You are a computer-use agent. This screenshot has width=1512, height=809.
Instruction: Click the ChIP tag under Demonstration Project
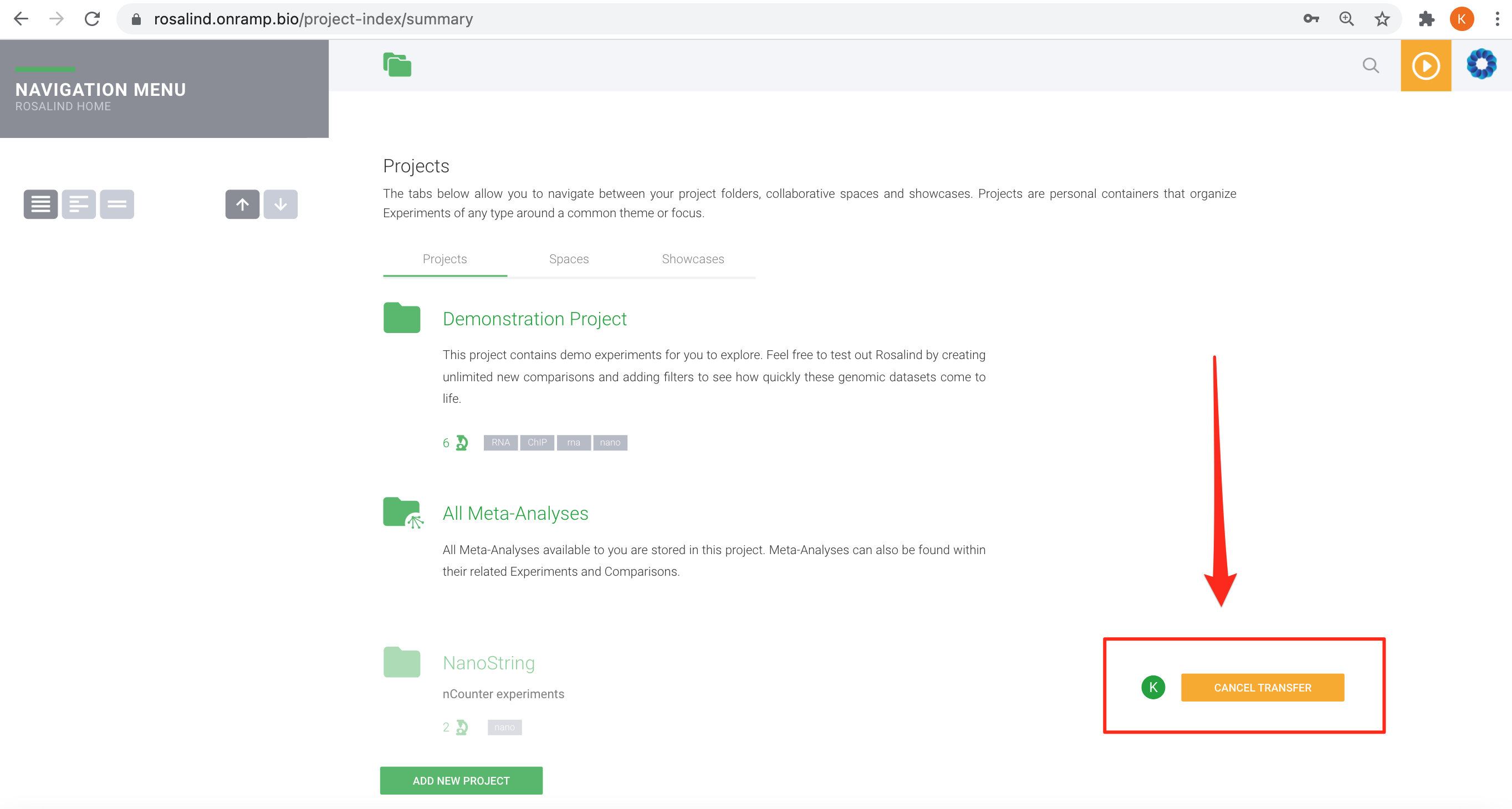(537, 442)
